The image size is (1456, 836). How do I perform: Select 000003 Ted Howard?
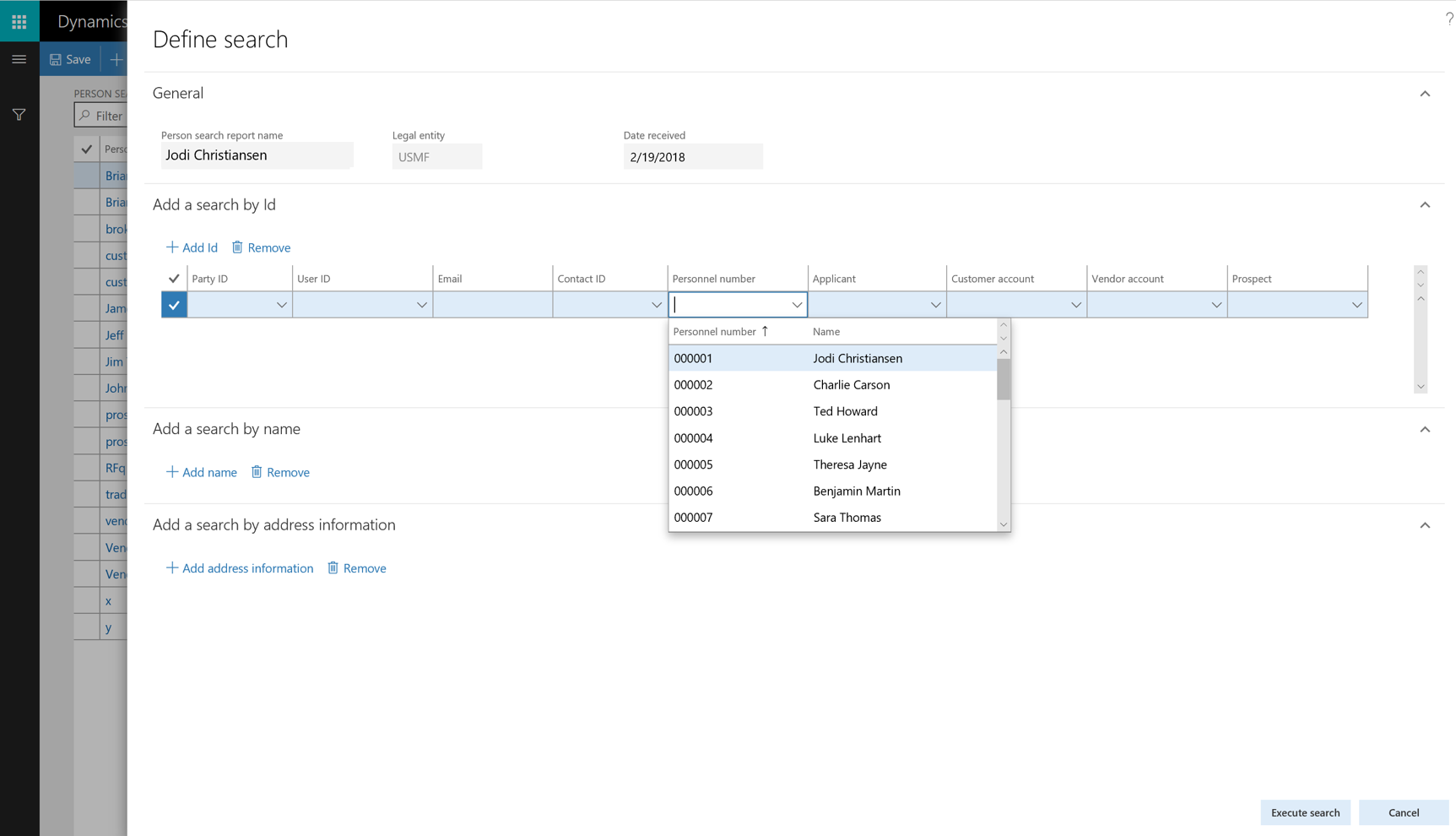coord(833,411)
